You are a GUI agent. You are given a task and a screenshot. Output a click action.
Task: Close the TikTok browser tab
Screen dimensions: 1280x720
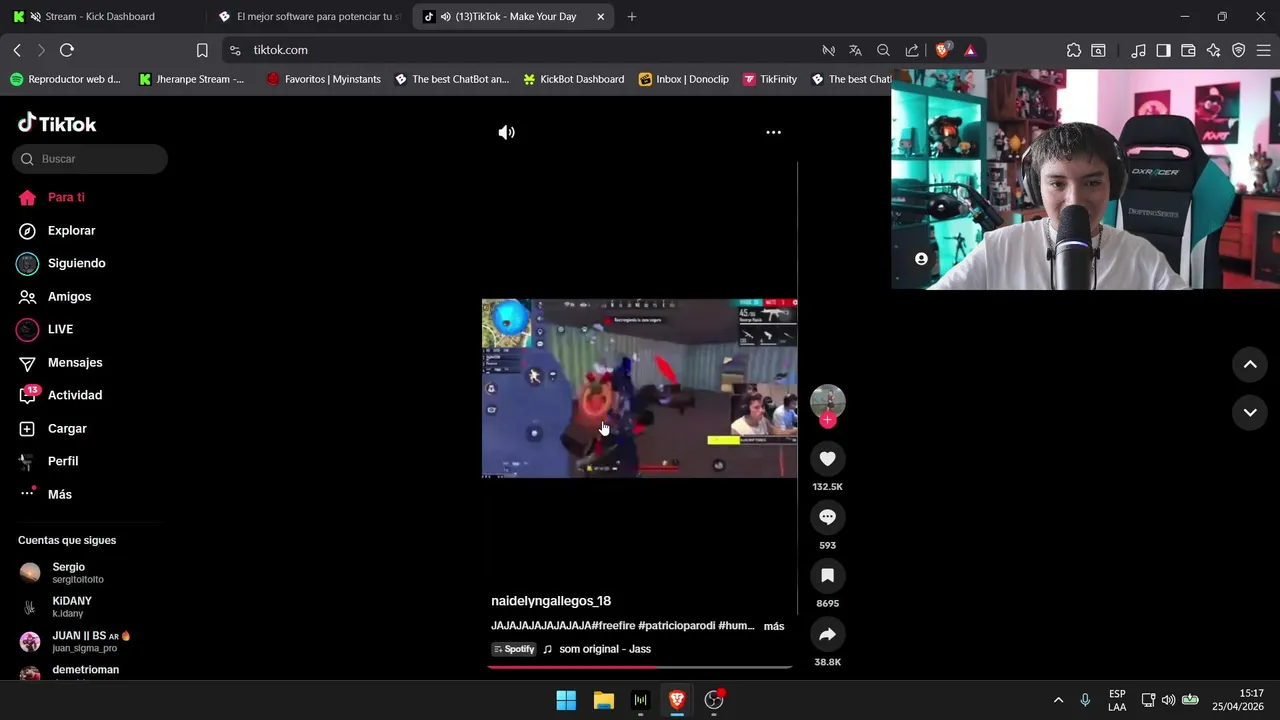[x=600, y=16]
